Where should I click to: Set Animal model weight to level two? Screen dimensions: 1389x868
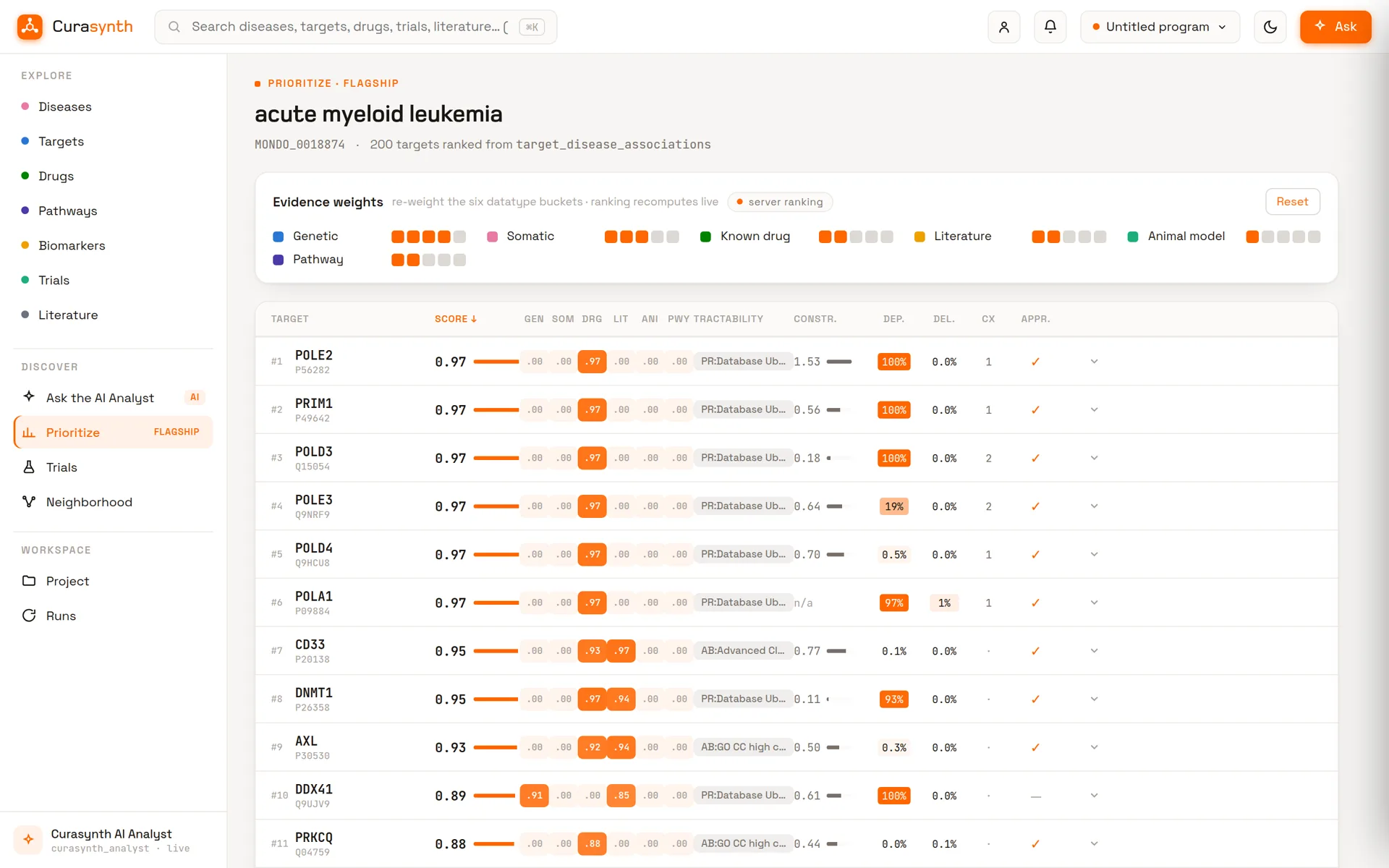pos(1267,237)
